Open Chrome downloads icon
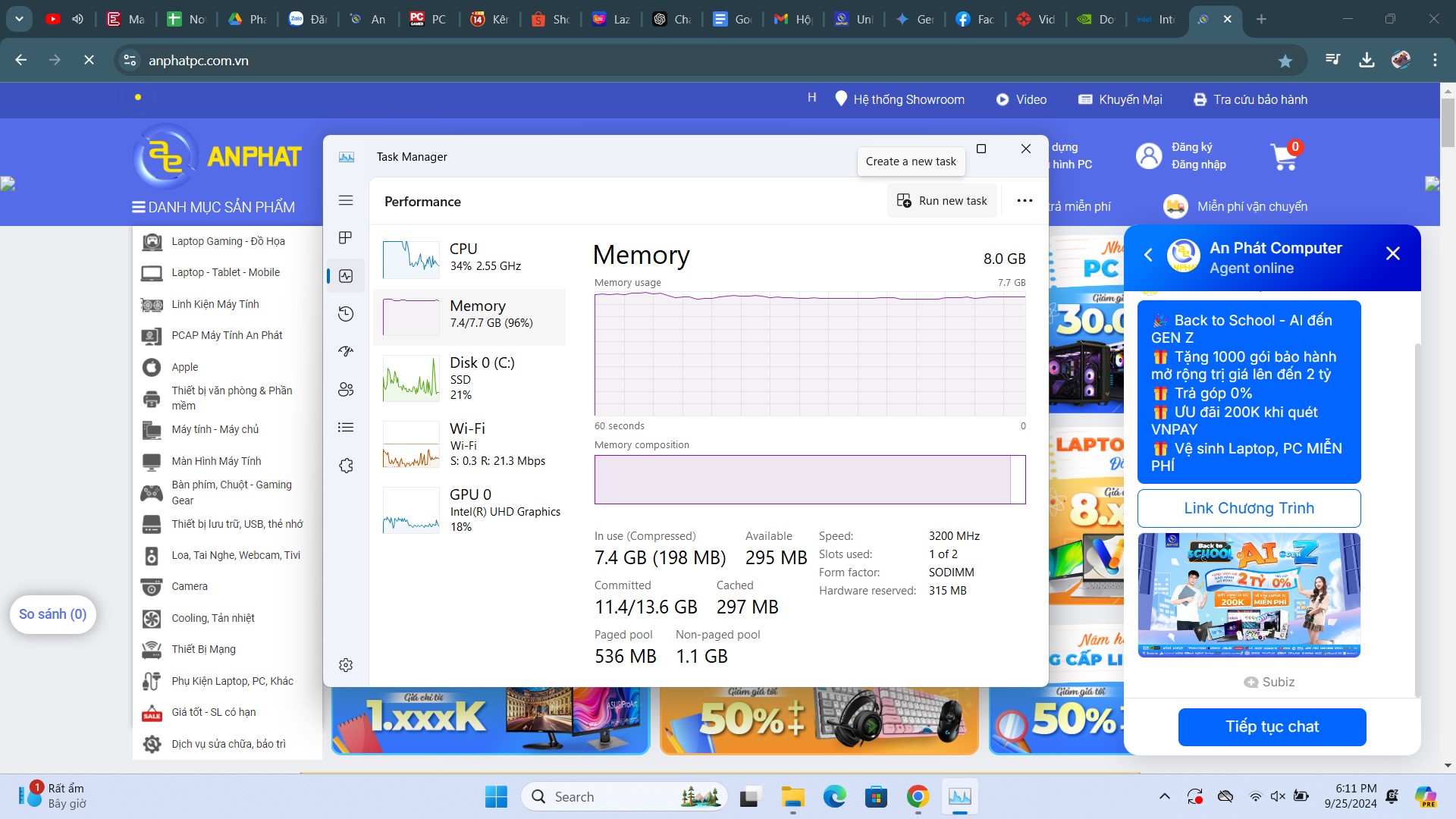Viewport: 1456px width, 819px height. pyautogui.click(x=1367, y=60)
